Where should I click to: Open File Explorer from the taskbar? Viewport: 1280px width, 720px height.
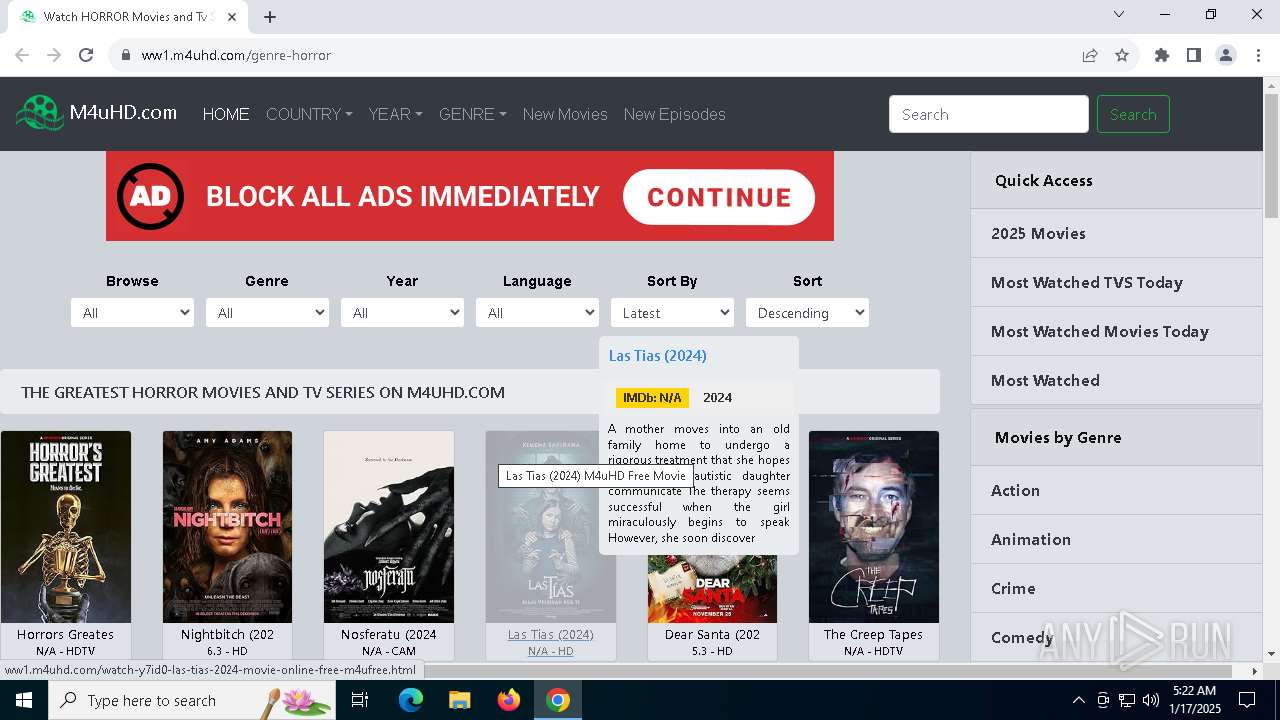(x=459, y=700)
